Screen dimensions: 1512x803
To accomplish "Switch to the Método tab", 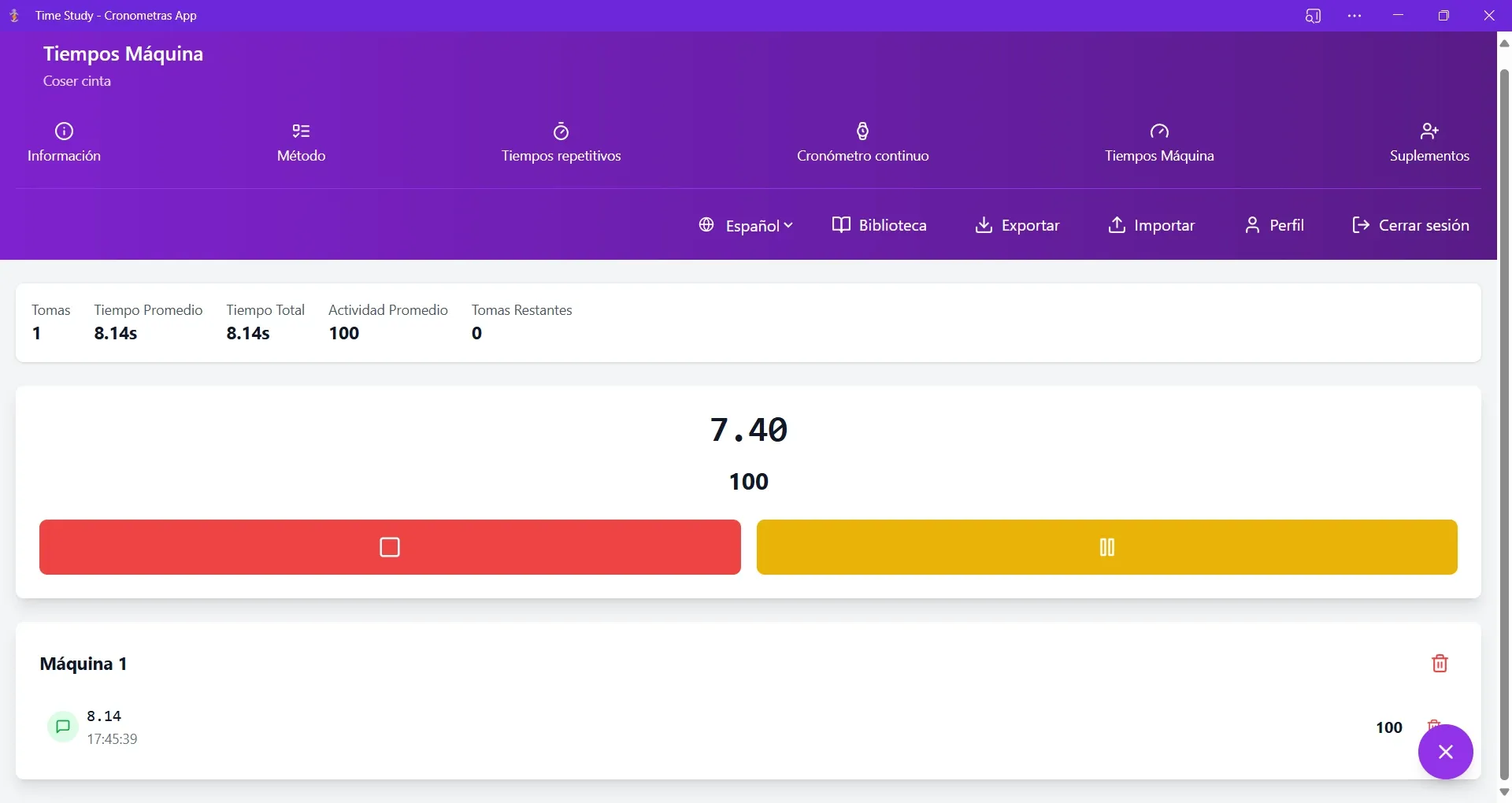I will [301, 142].
